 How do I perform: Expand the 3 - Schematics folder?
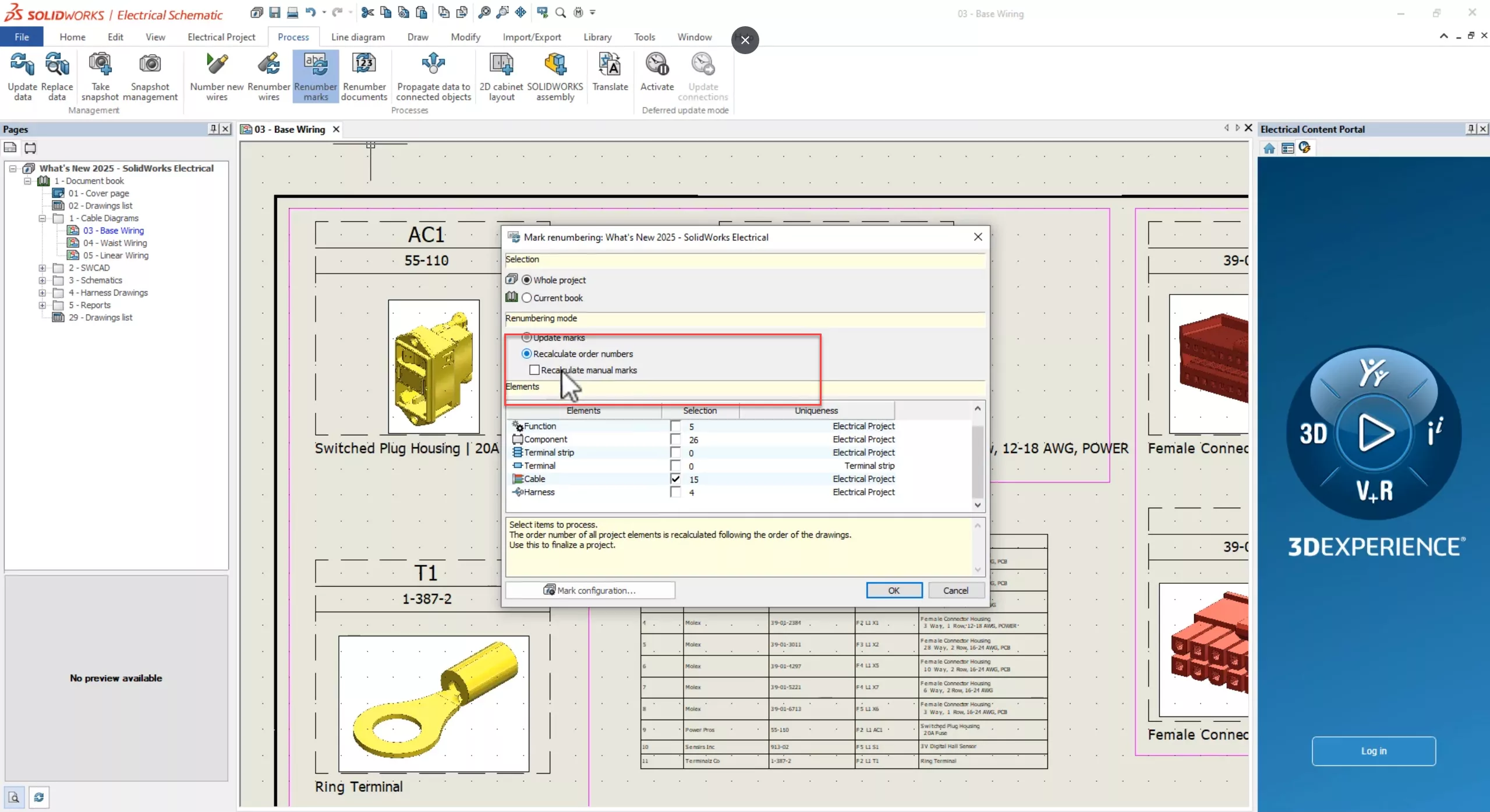tap(43, 281)
